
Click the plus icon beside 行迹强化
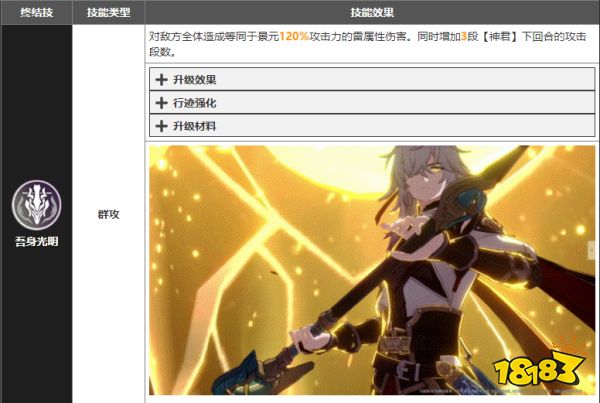coord(161,103)
